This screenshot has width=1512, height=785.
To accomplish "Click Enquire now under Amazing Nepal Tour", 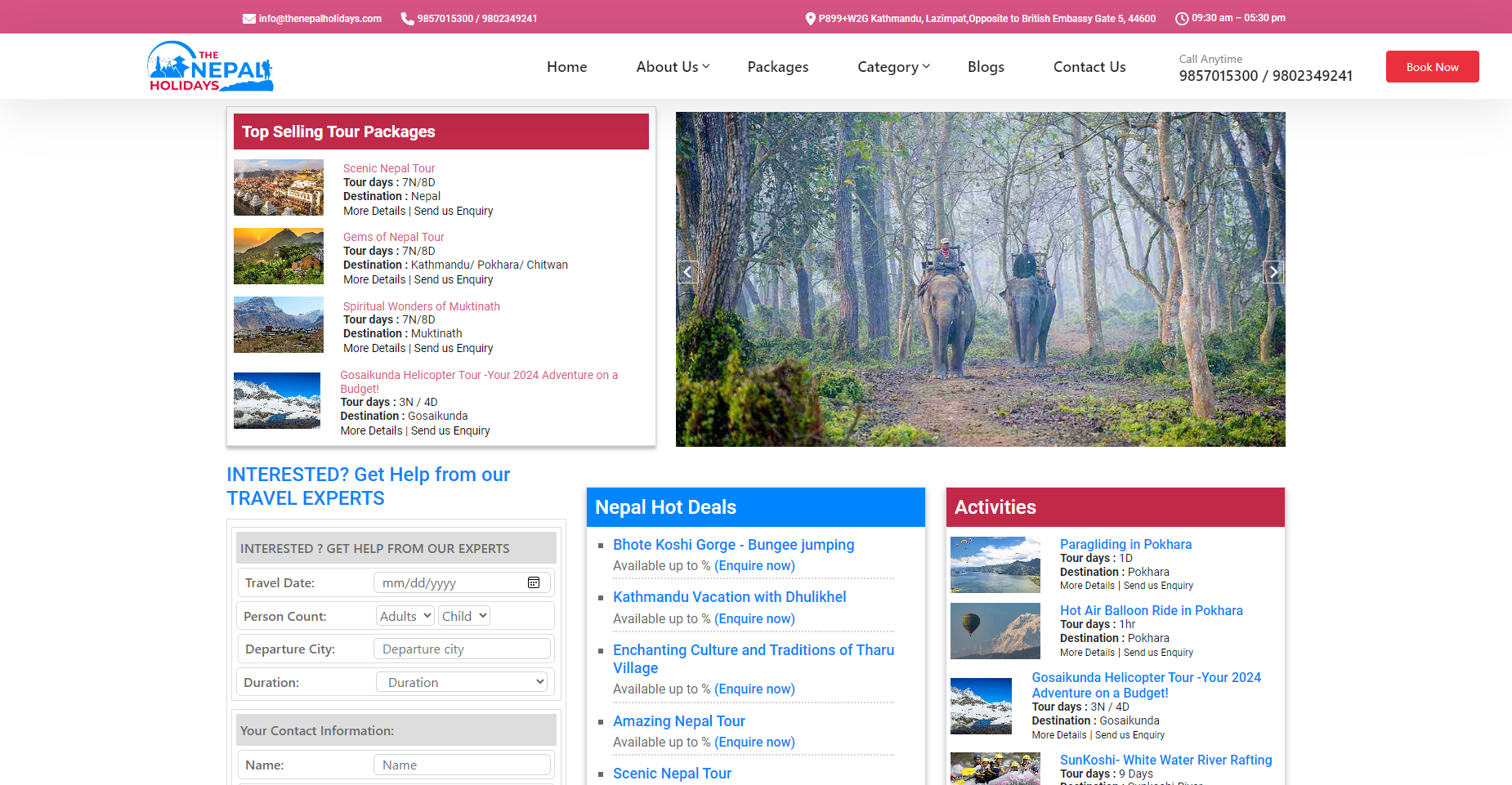I will pos(754,743).
